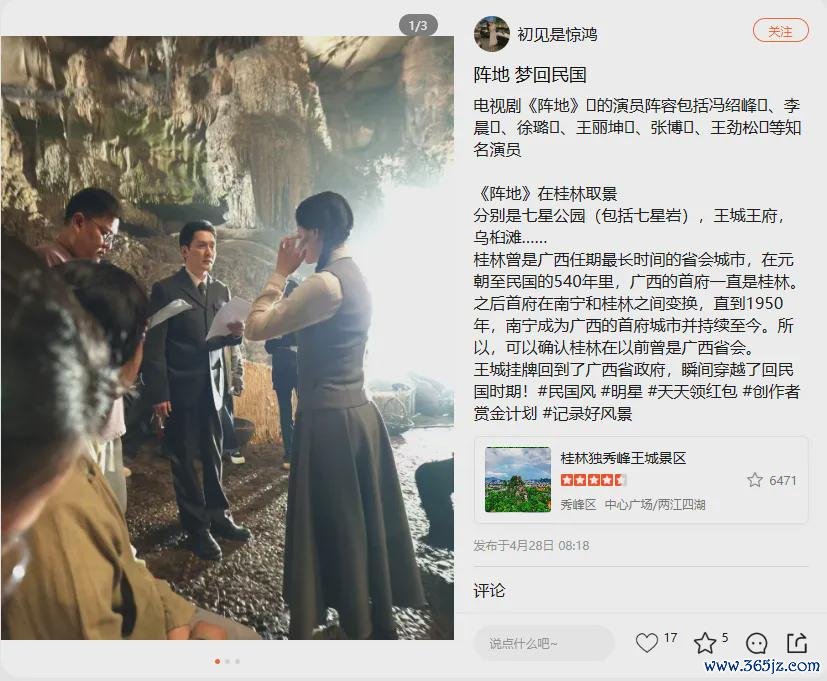Select hashtag #天天领红包
Screen dimensions: 827x681
(x=693, y=391)
